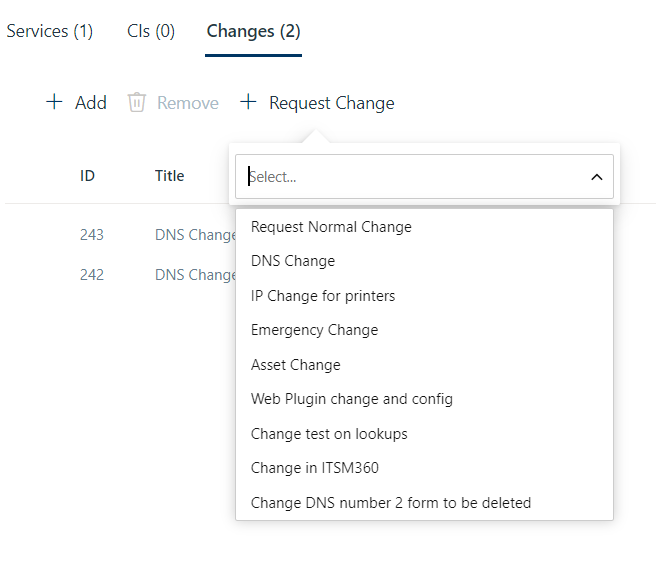Open the CIs (0) tab
Image resolution: width=656 pixels, height=575 pixels.
[151, 31]
